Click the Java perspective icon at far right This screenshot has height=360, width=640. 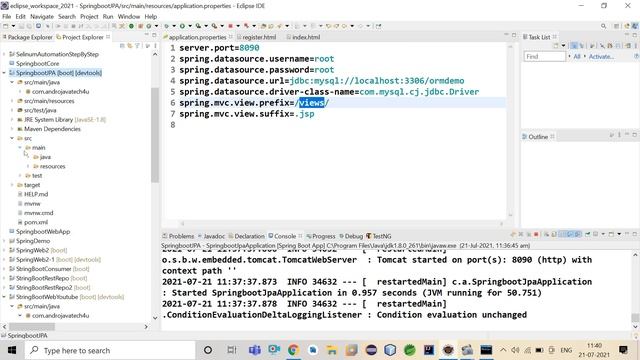[635, 26]
